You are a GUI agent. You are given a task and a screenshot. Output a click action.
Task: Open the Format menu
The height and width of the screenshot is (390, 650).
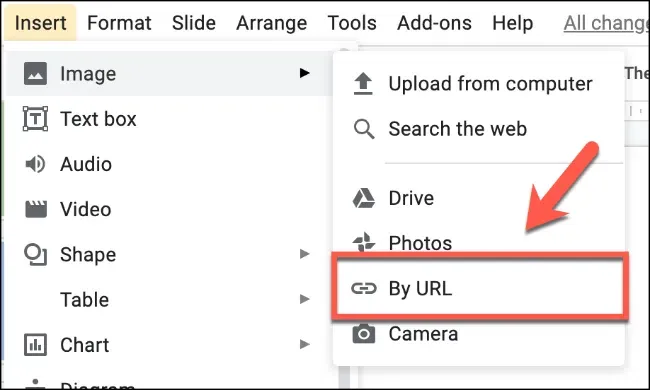(x=119, y=23)
